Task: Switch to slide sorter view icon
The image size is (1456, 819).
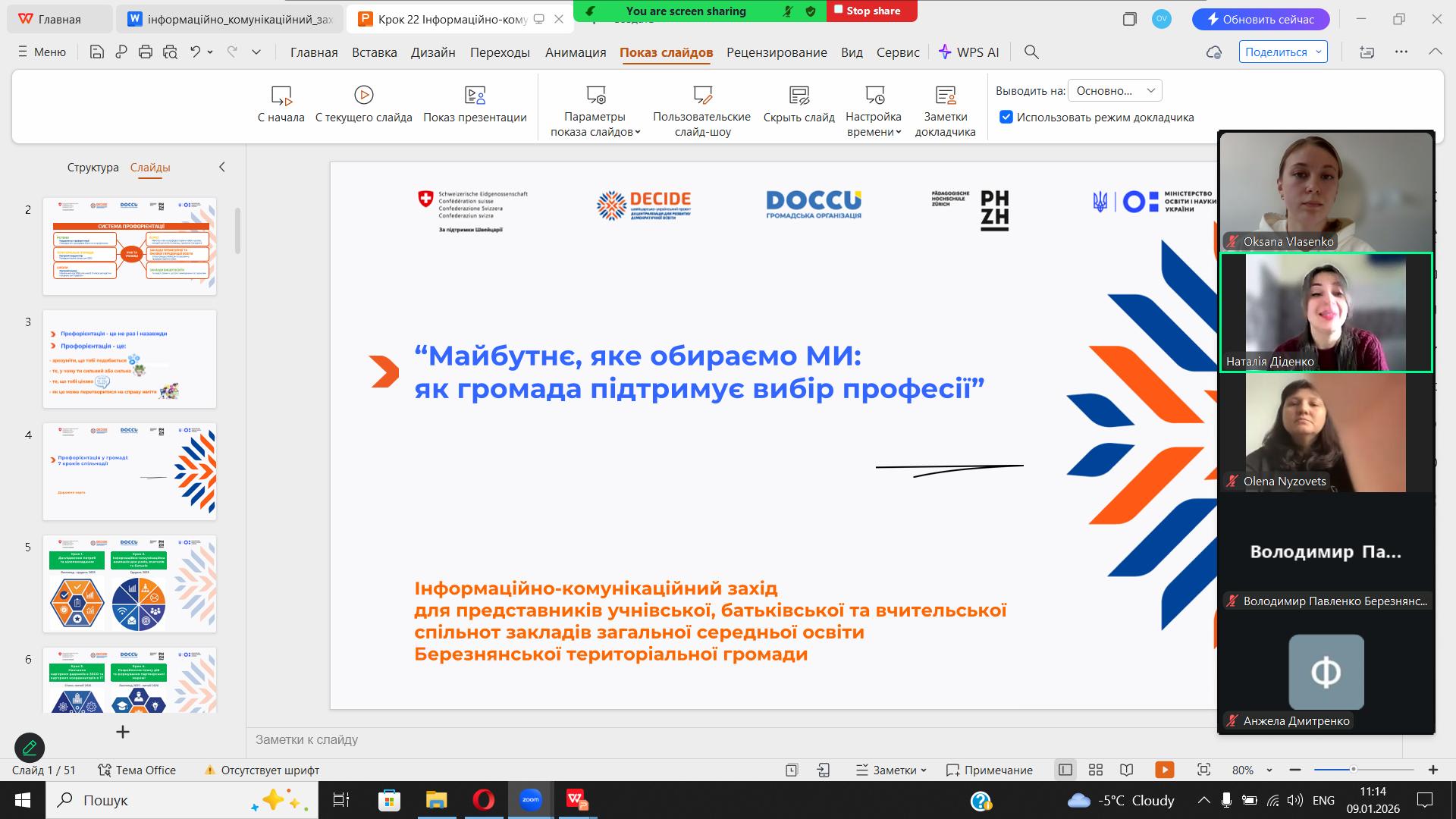Action: (x=1095, y=770)
